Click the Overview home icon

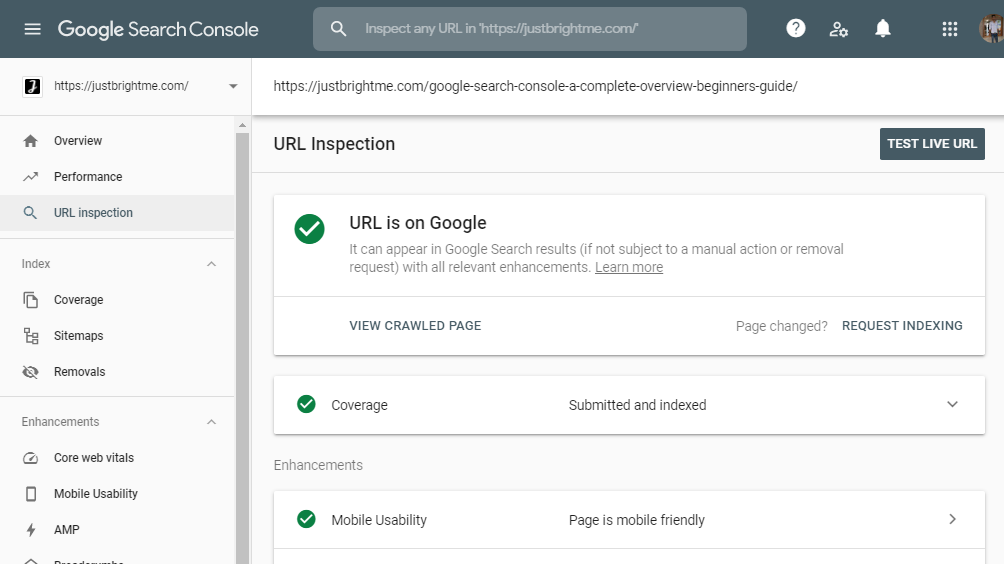tap(30, 141)
